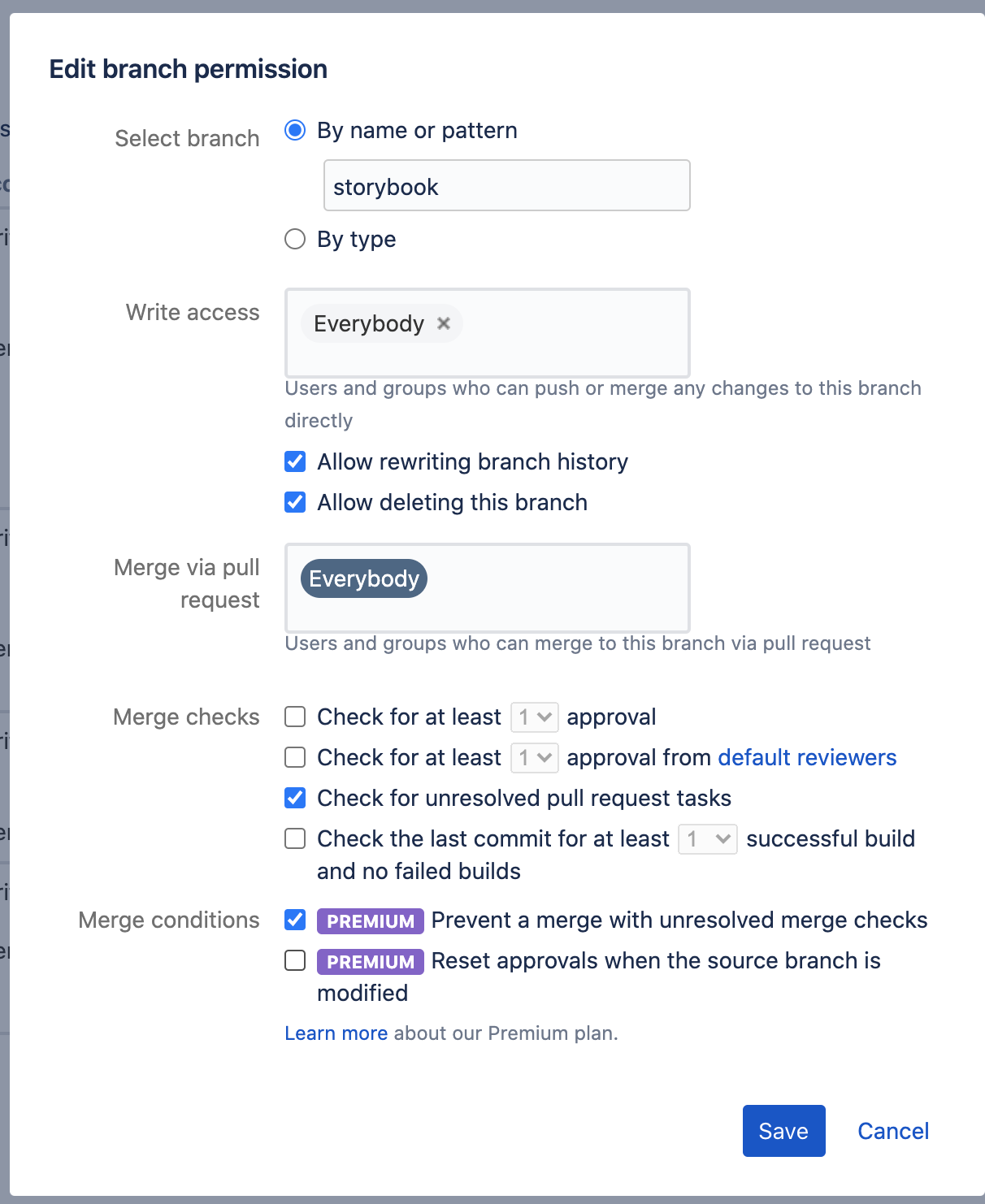Select the Everybody tag in Merge via pull request
This screenshot has height=1204, width=985.
click(364, 578)
